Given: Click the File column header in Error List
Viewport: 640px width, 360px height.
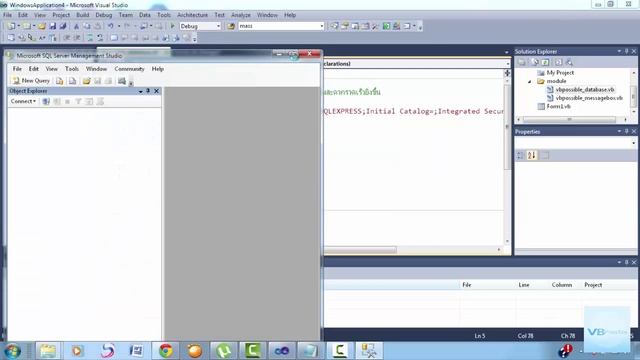Looking at the screenshot, I should coord(467,285).
